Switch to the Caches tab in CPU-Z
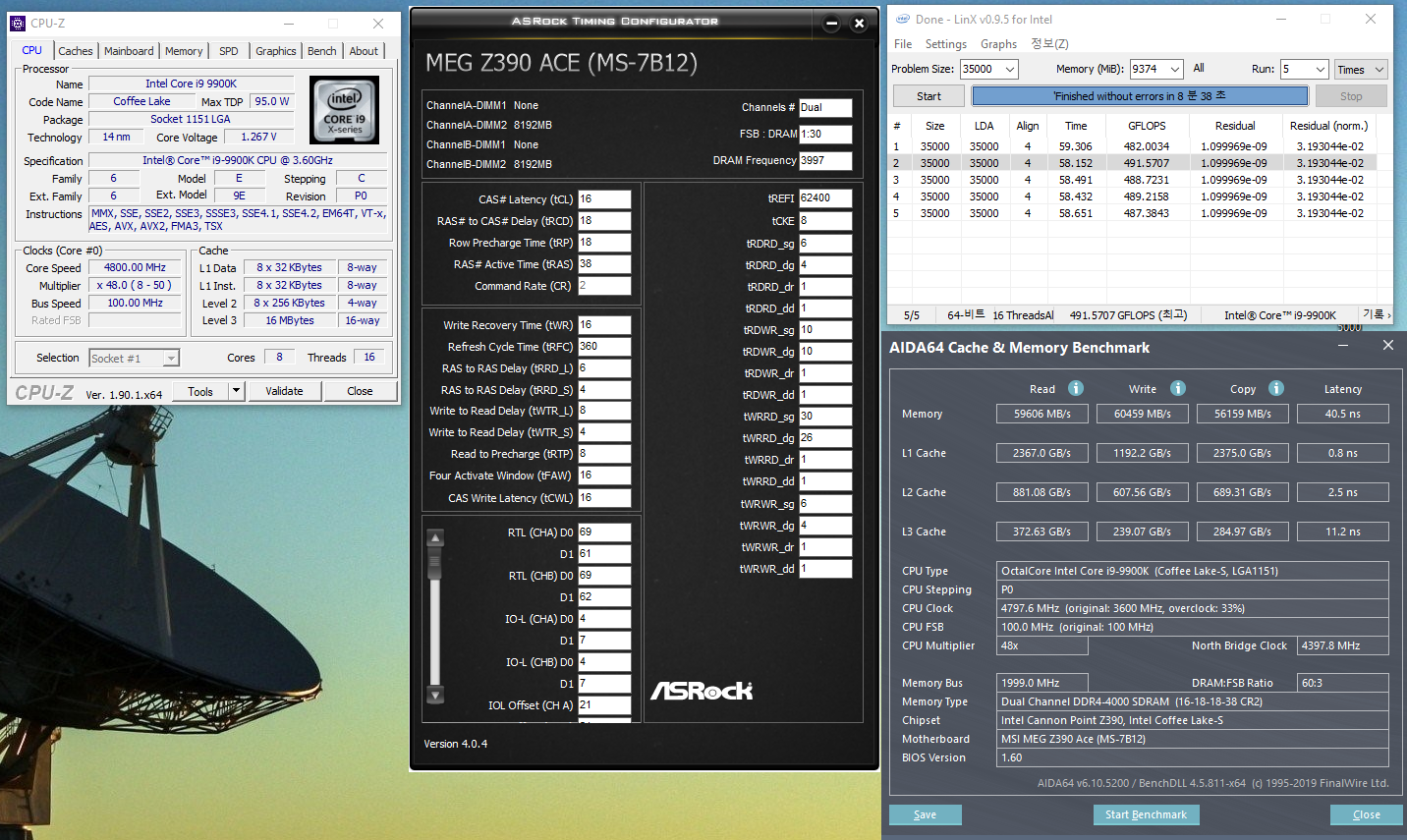Image resolution: width=1407 pixels, height=840 pixels. coord(76,51)
